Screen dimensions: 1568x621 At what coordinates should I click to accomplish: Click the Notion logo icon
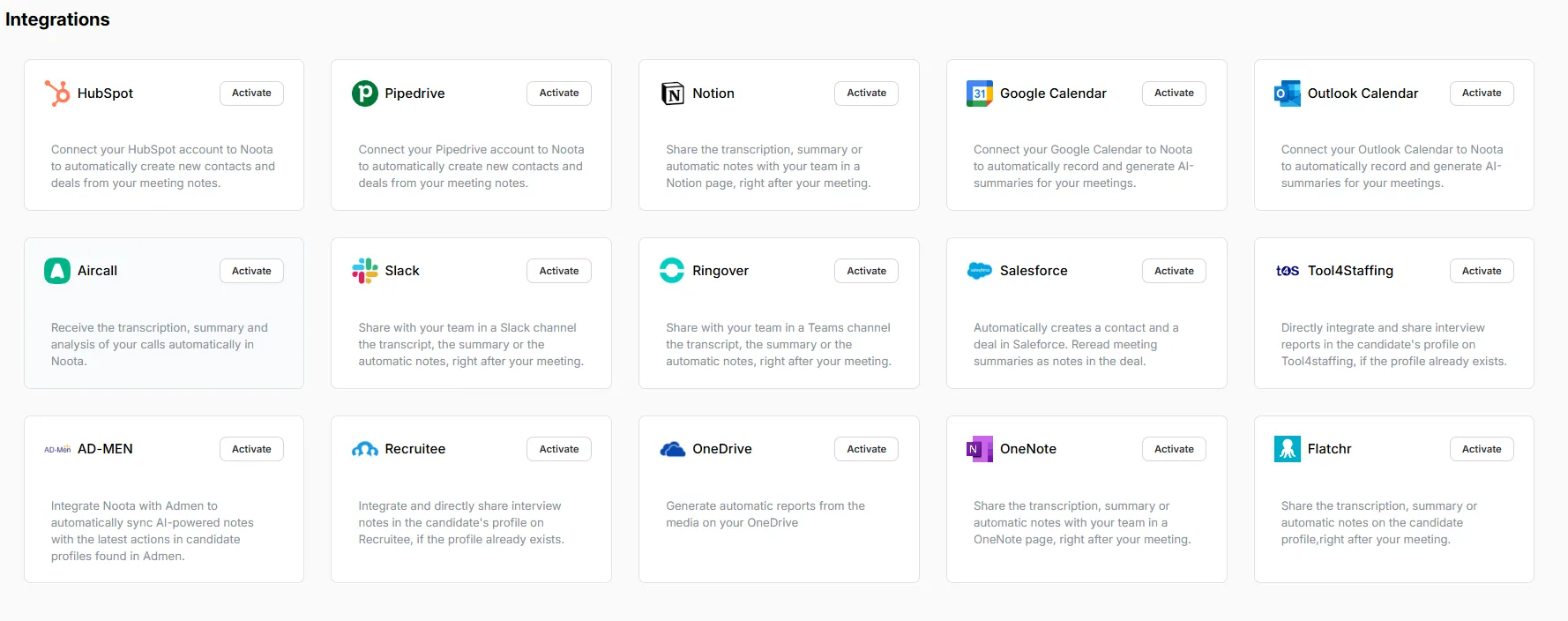coord(672,94)
